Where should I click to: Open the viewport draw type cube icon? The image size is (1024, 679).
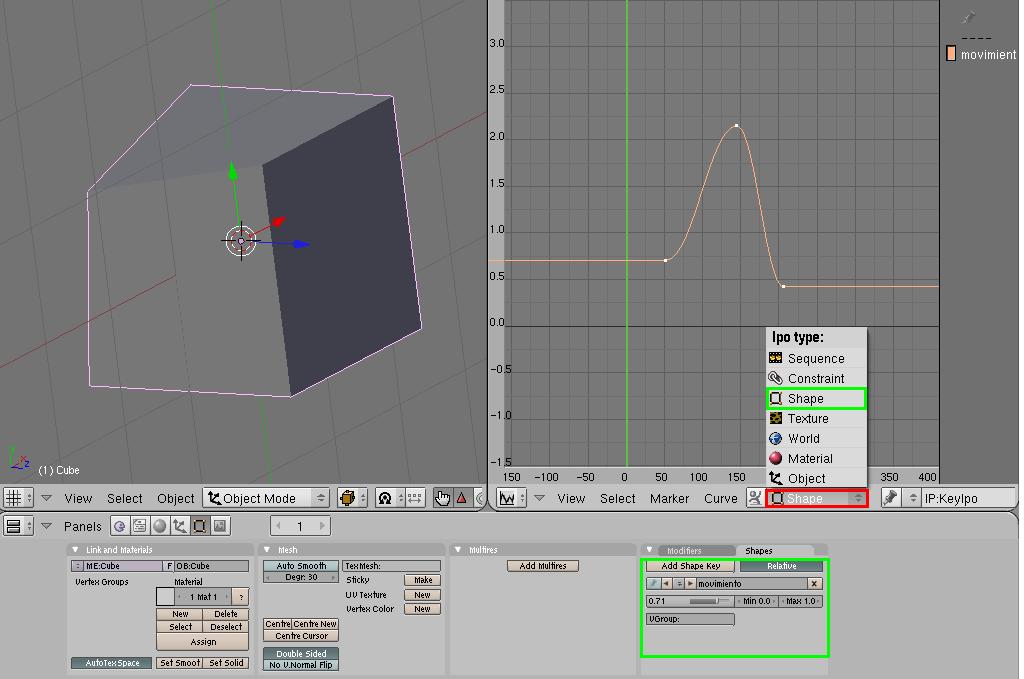[353, 498]
